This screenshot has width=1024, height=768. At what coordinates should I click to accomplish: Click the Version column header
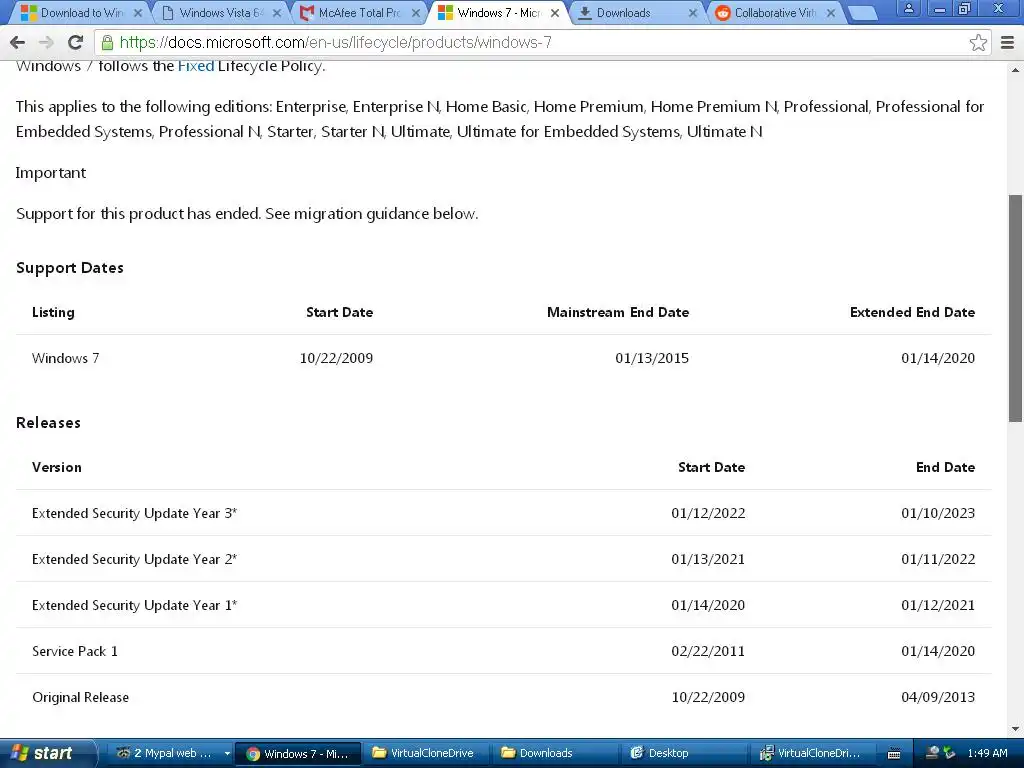pos(57,468)
